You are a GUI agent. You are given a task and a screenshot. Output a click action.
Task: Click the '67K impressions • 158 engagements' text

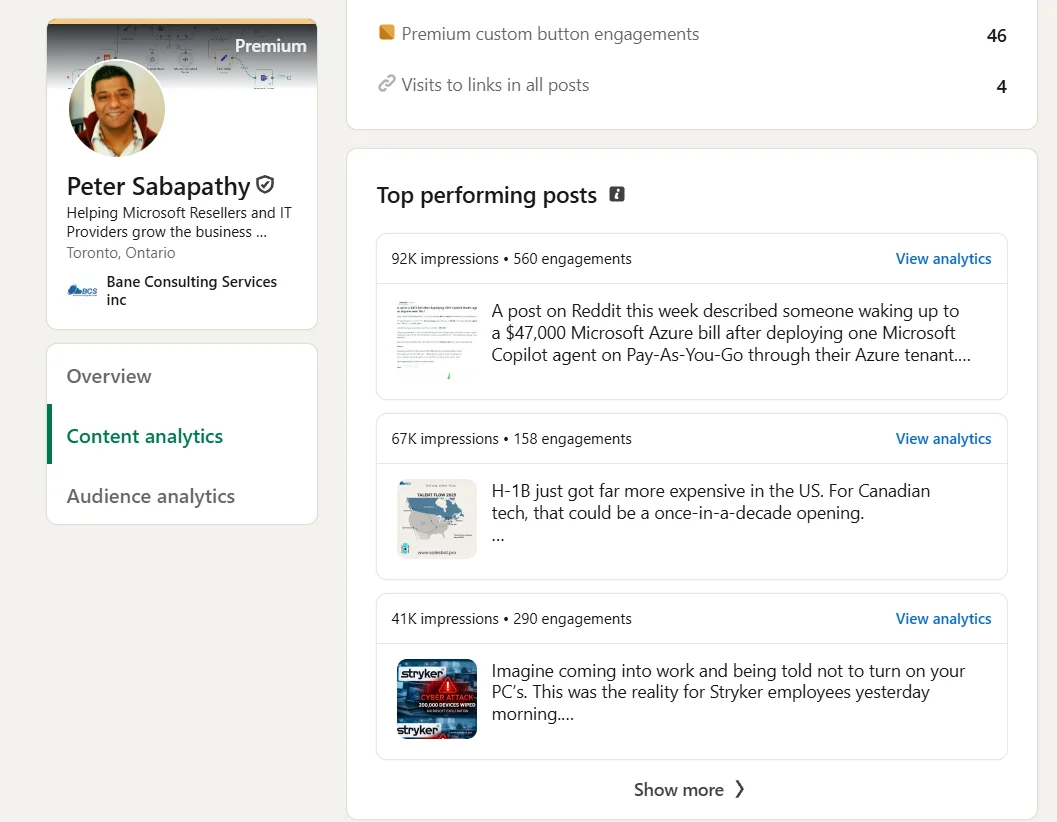pyautogui.click(x=511, y=439)
